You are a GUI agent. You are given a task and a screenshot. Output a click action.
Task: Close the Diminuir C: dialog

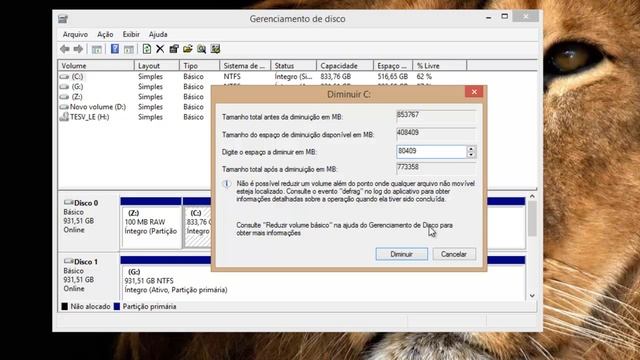pyautogui.click(x=474, y=92)
